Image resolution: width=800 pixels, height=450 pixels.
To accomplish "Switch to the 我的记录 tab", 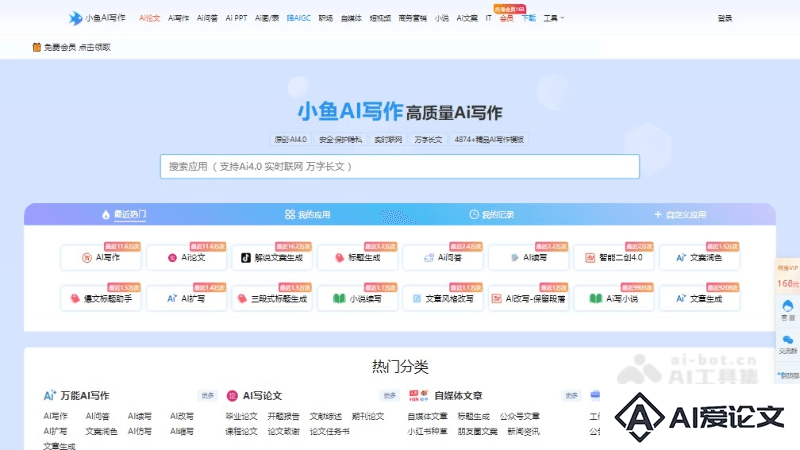I will pos(491,215).
